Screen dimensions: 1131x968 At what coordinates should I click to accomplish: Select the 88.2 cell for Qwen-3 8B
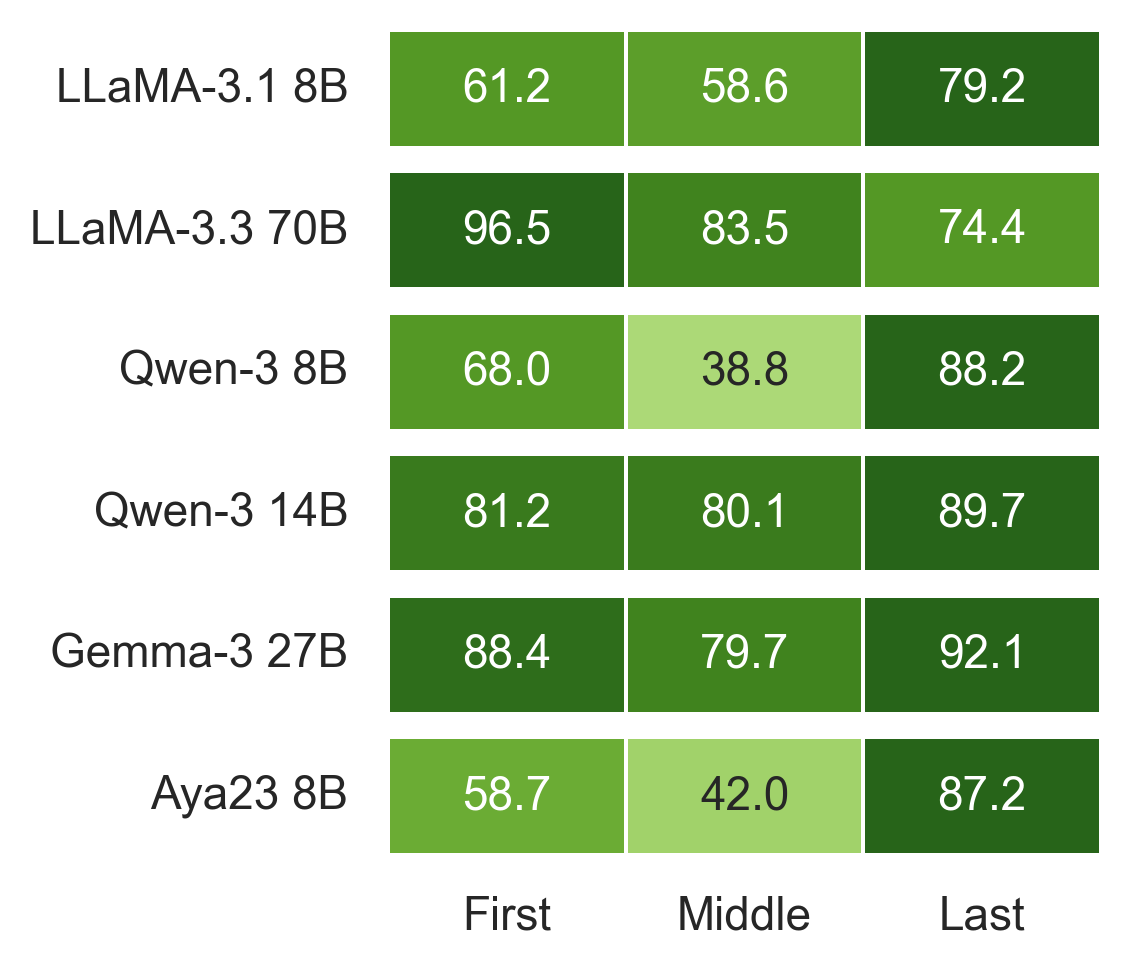point(981,372)
